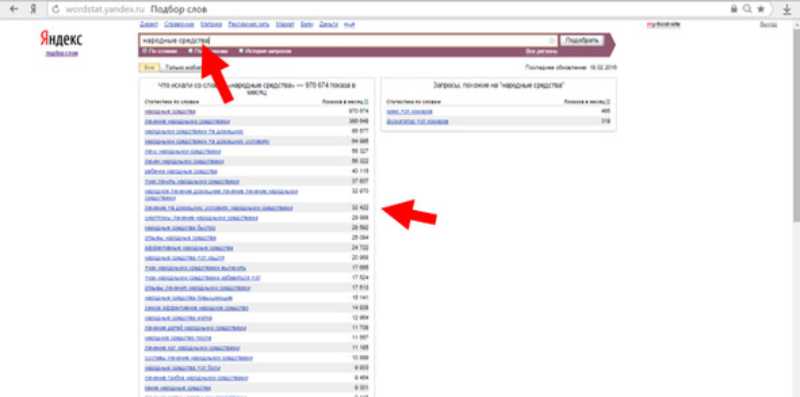Switch to the 'Все' devices tab

pos(148,67)
